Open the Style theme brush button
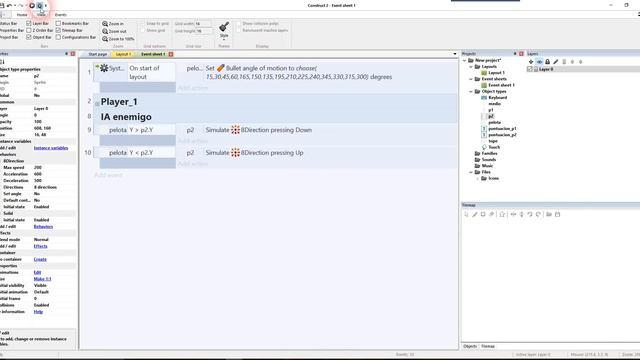The height and width of the screenshot is (360, 640). [224, 30]
